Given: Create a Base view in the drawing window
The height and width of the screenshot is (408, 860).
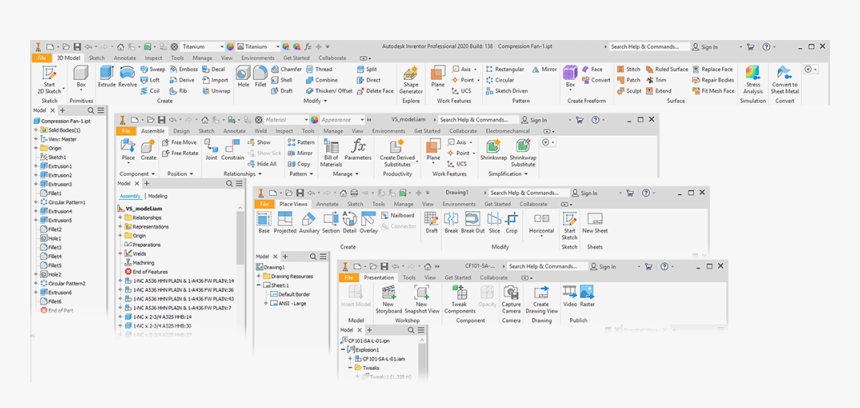Looking at the screenshot, I should (x=264, y=223).
